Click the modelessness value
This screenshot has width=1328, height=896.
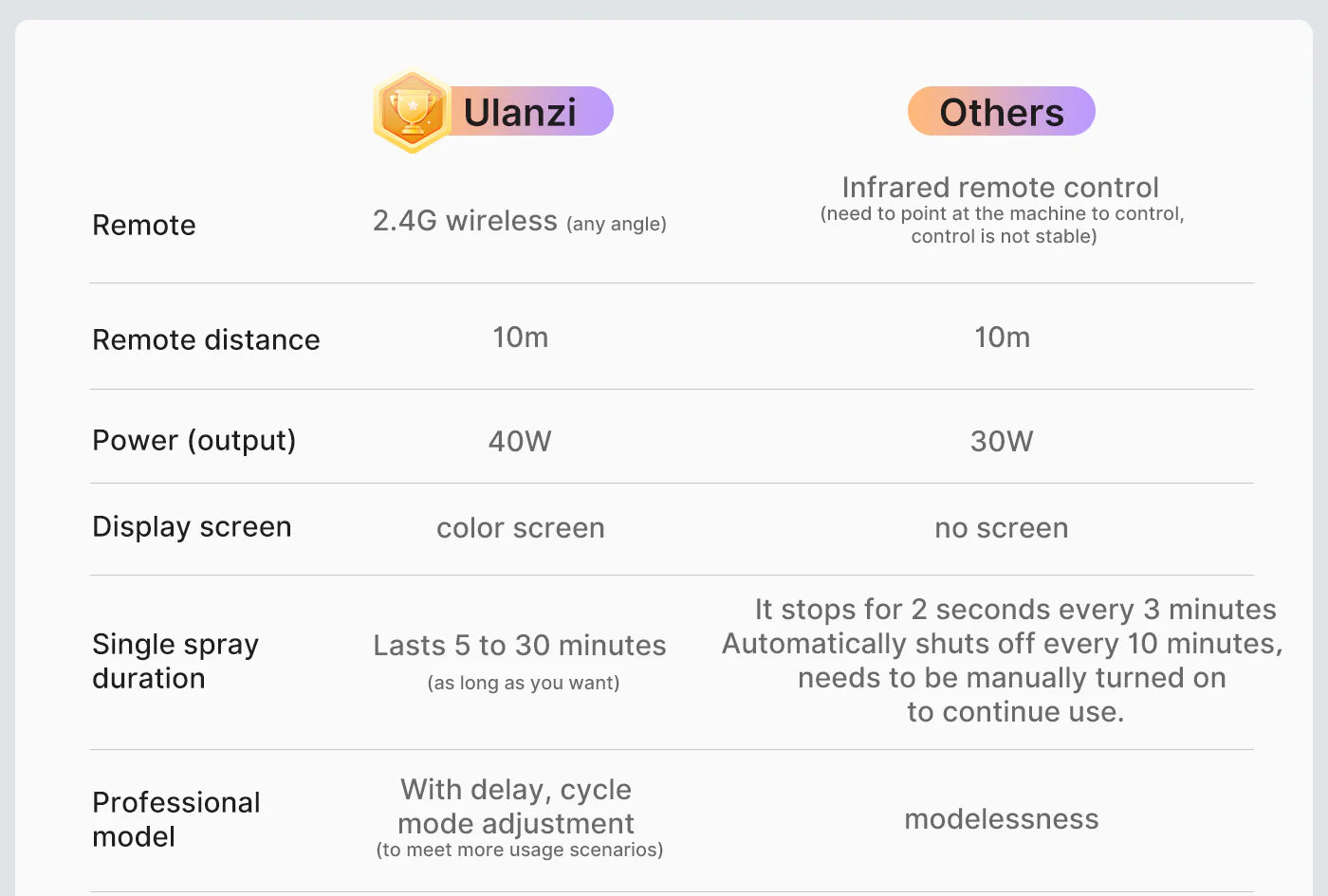[x=1002, y=819]
